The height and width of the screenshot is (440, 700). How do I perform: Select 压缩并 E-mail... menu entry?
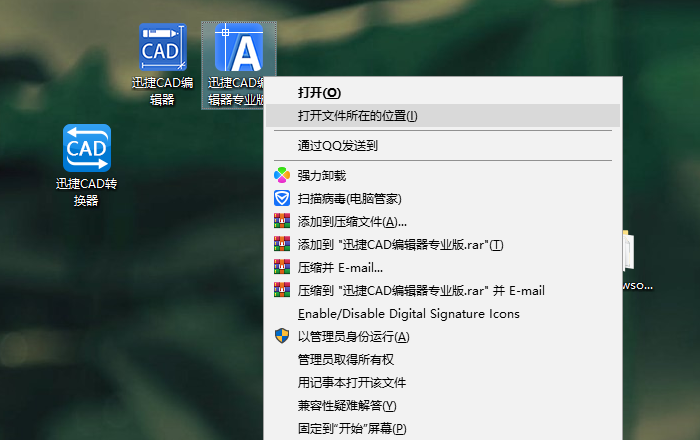442,268
